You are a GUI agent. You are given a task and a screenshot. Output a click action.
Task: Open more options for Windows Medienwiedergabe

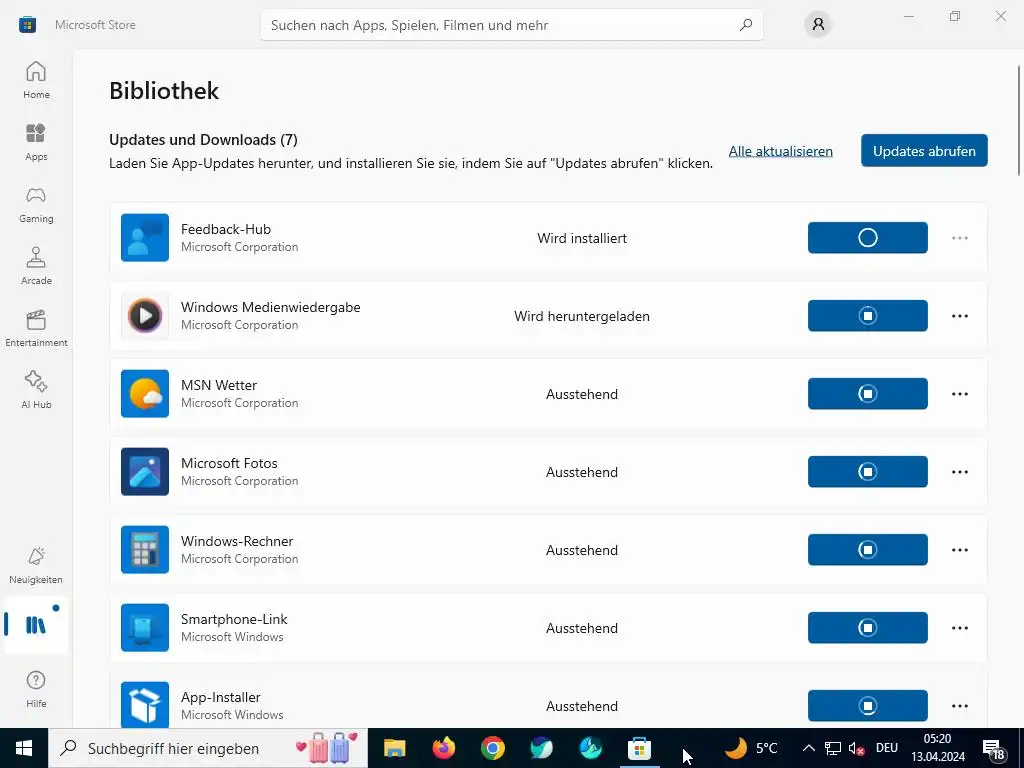click(x=959, y=316)
